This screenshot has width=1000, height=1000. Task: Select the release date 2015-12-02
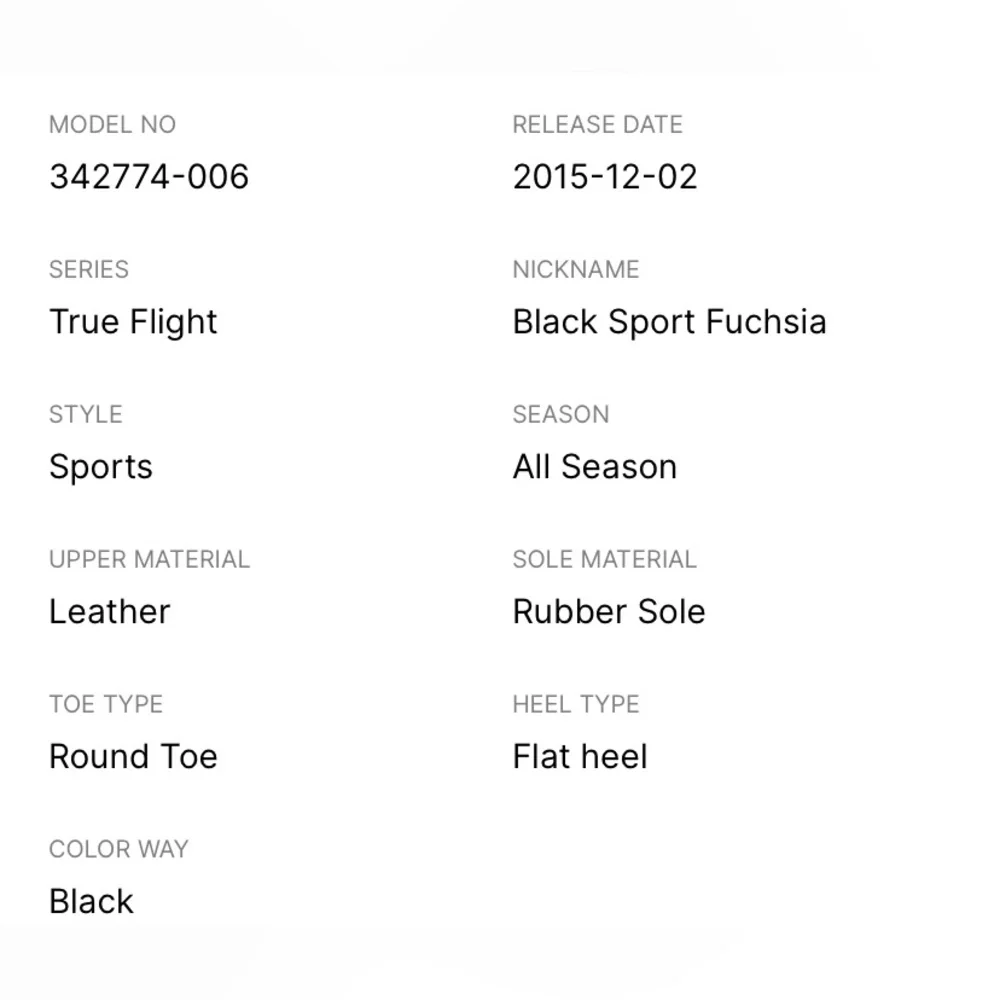point(605,177)
